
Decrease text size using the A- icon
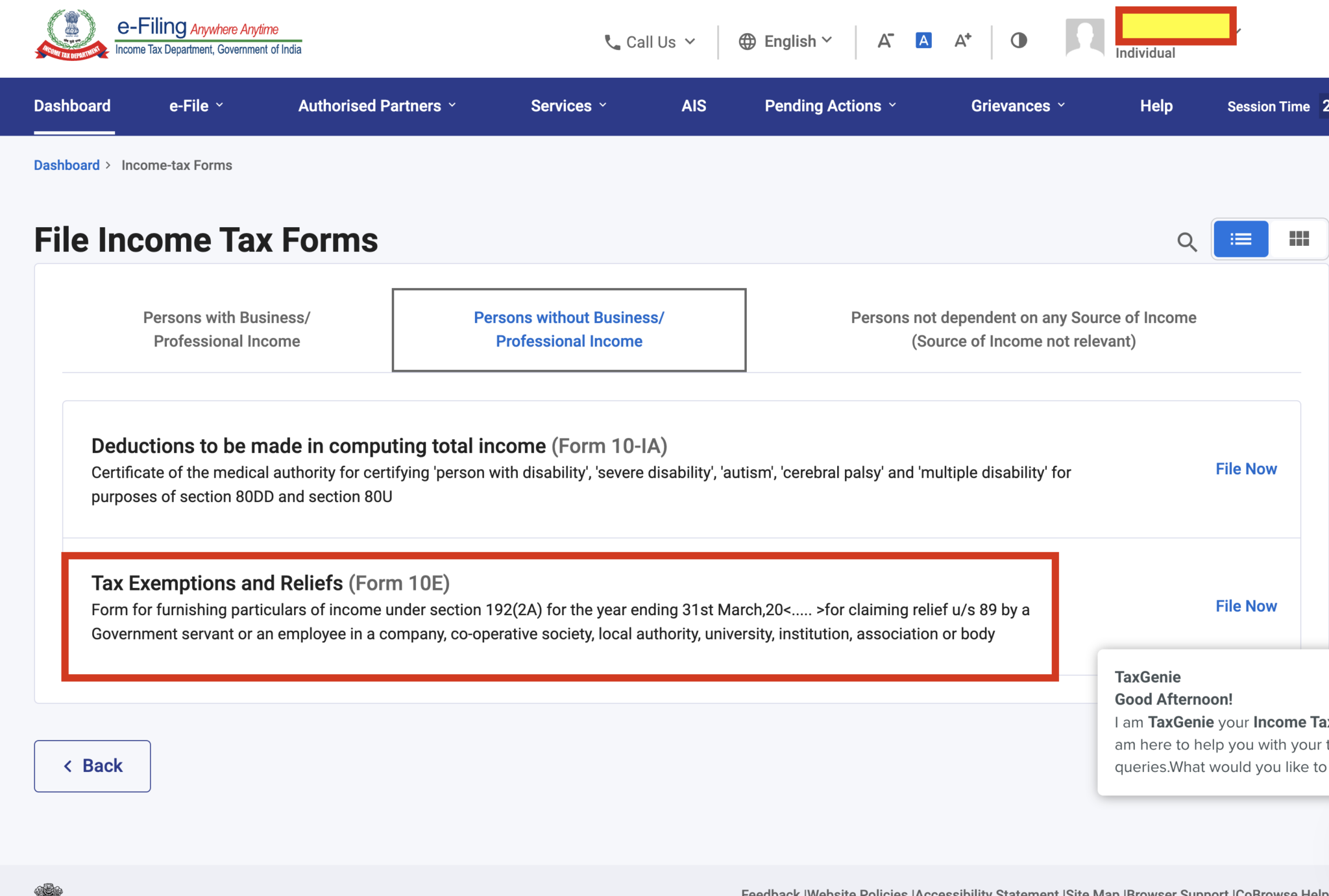(x=885, y=40)
